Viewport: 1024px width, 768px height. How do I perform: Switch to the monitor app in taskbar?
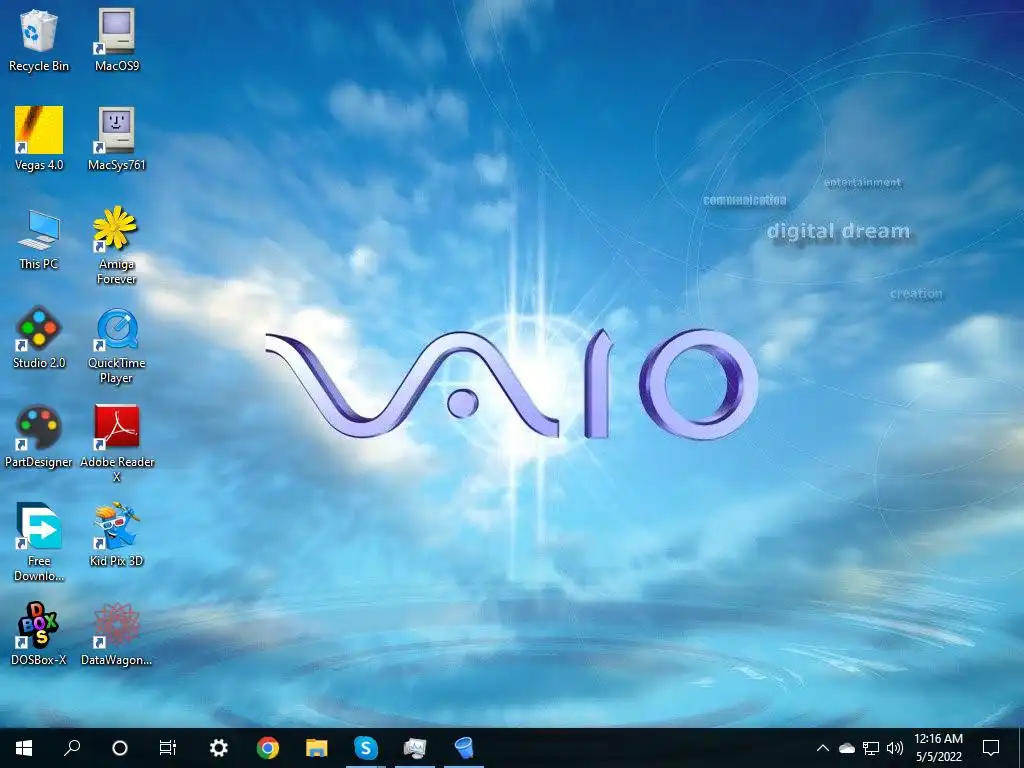pos(415,748)
